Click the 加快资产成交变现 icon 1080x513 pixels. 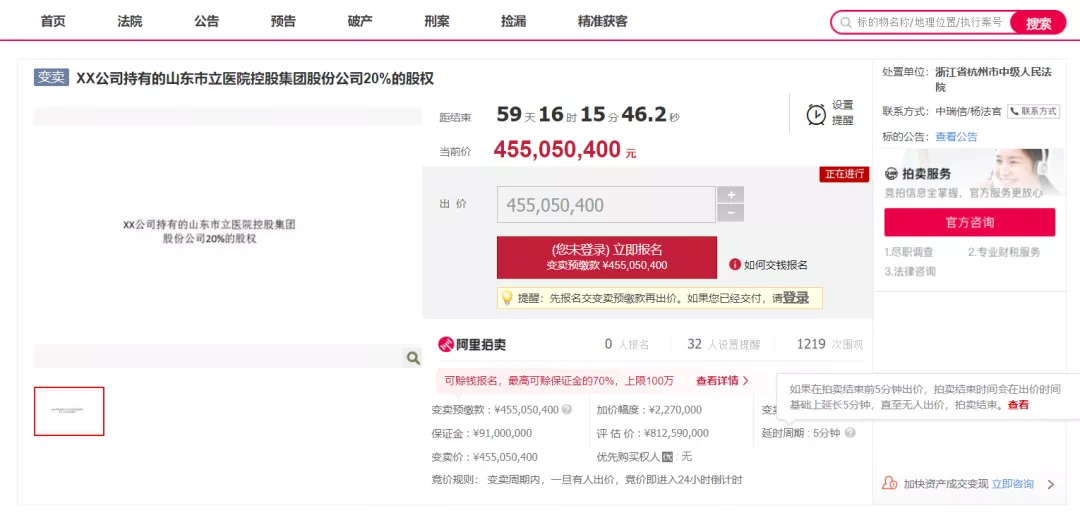tap(889, 483)
